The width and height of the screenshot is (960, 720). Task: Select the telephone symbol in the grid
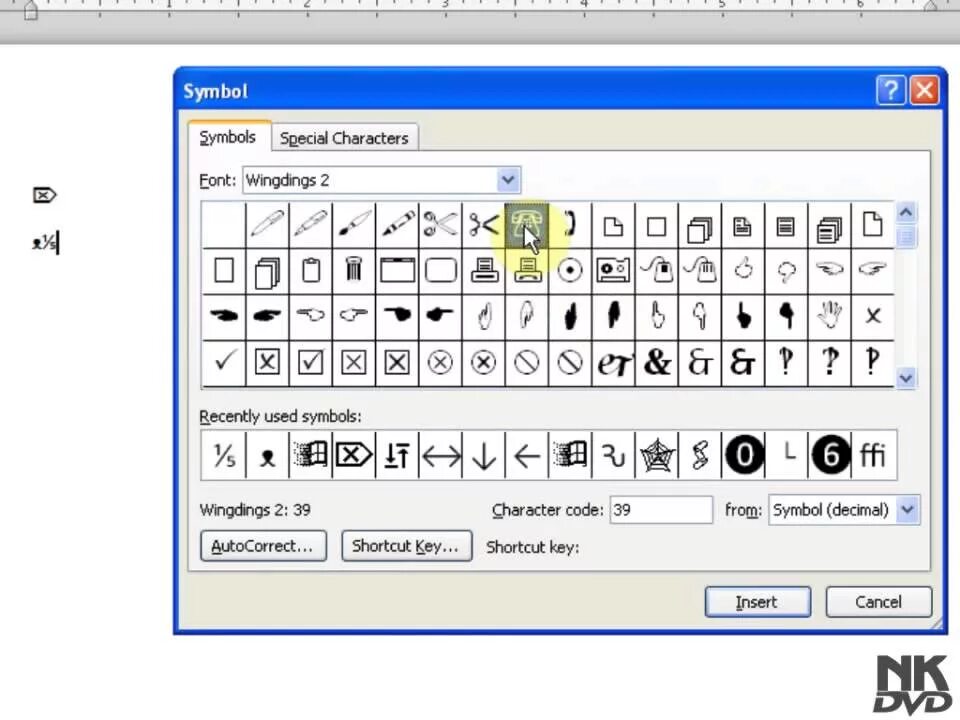(x=527, y=225)
